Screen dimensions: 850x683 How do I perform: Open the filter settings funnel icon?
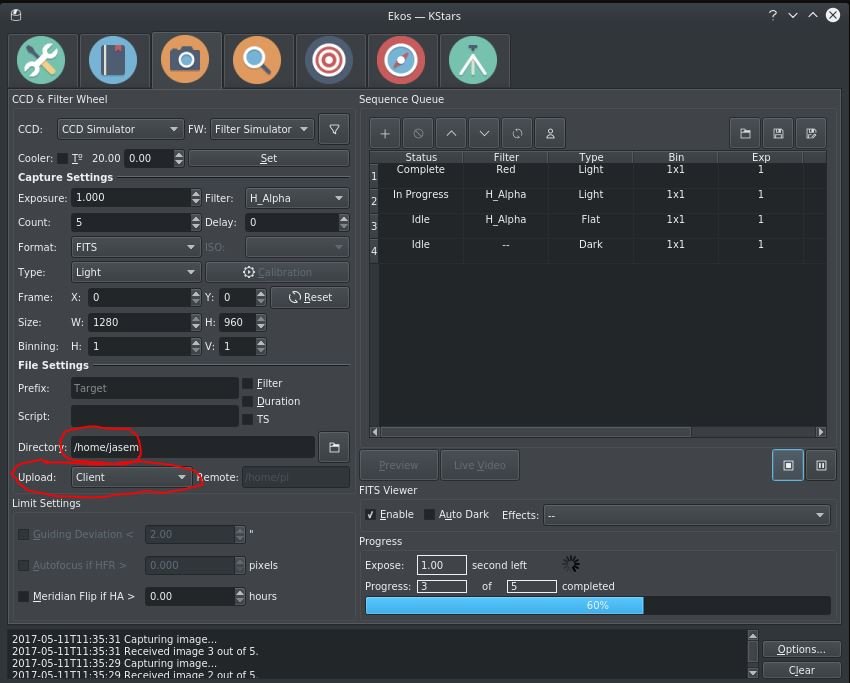(x=334, y=129)
